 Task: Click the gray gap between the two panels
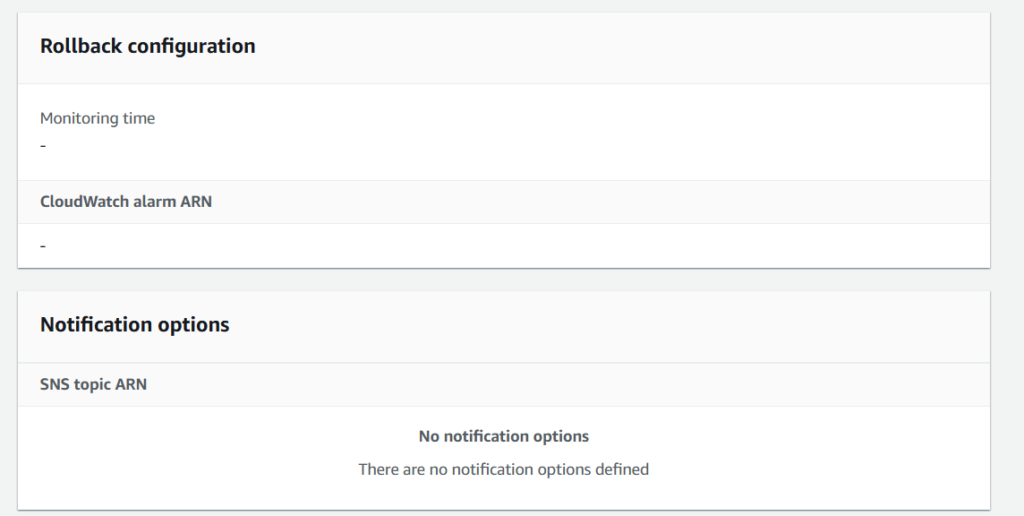[503, 280]
